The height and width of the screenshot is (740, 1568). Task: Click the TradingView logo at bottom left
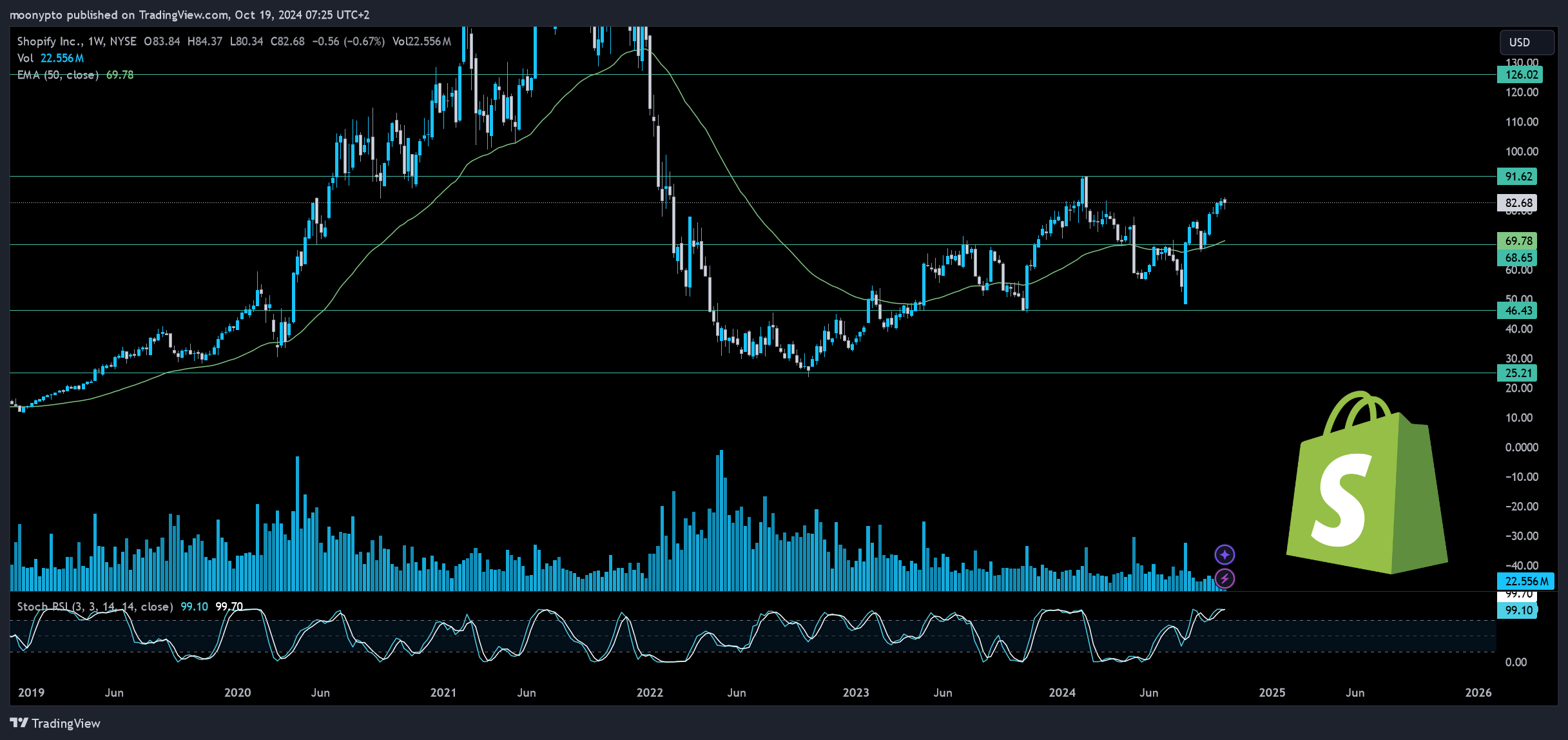pos(55,723)
